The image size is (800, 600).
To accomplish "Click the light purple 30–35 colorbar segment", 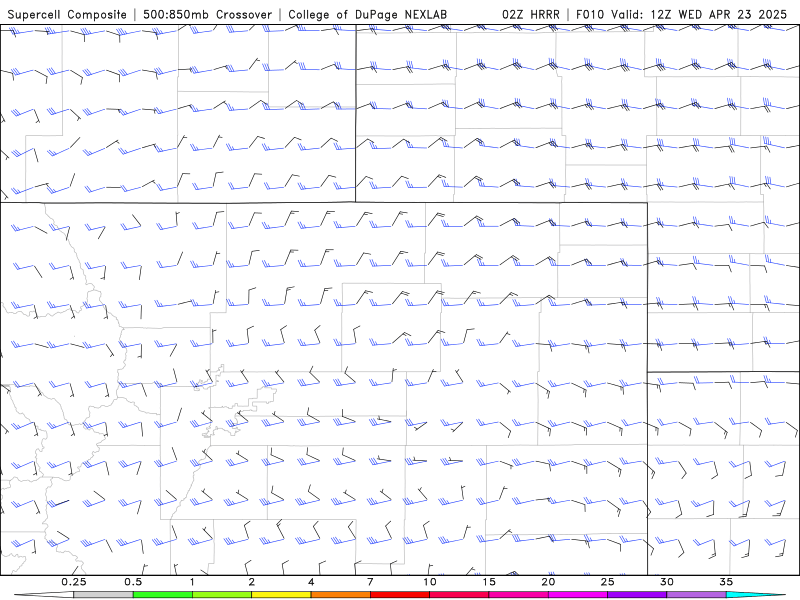I will (x=696, y=595).
